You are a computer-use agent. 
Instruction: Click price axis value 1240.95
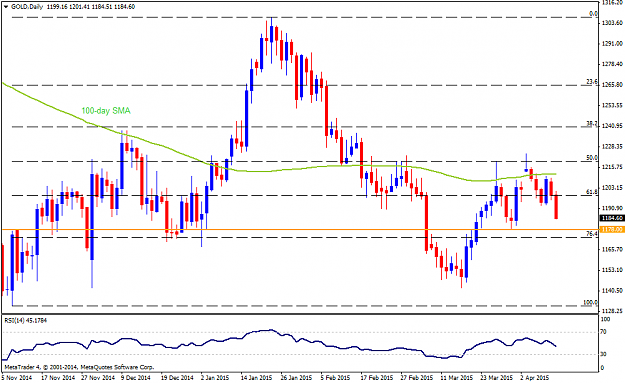point(613,126)
